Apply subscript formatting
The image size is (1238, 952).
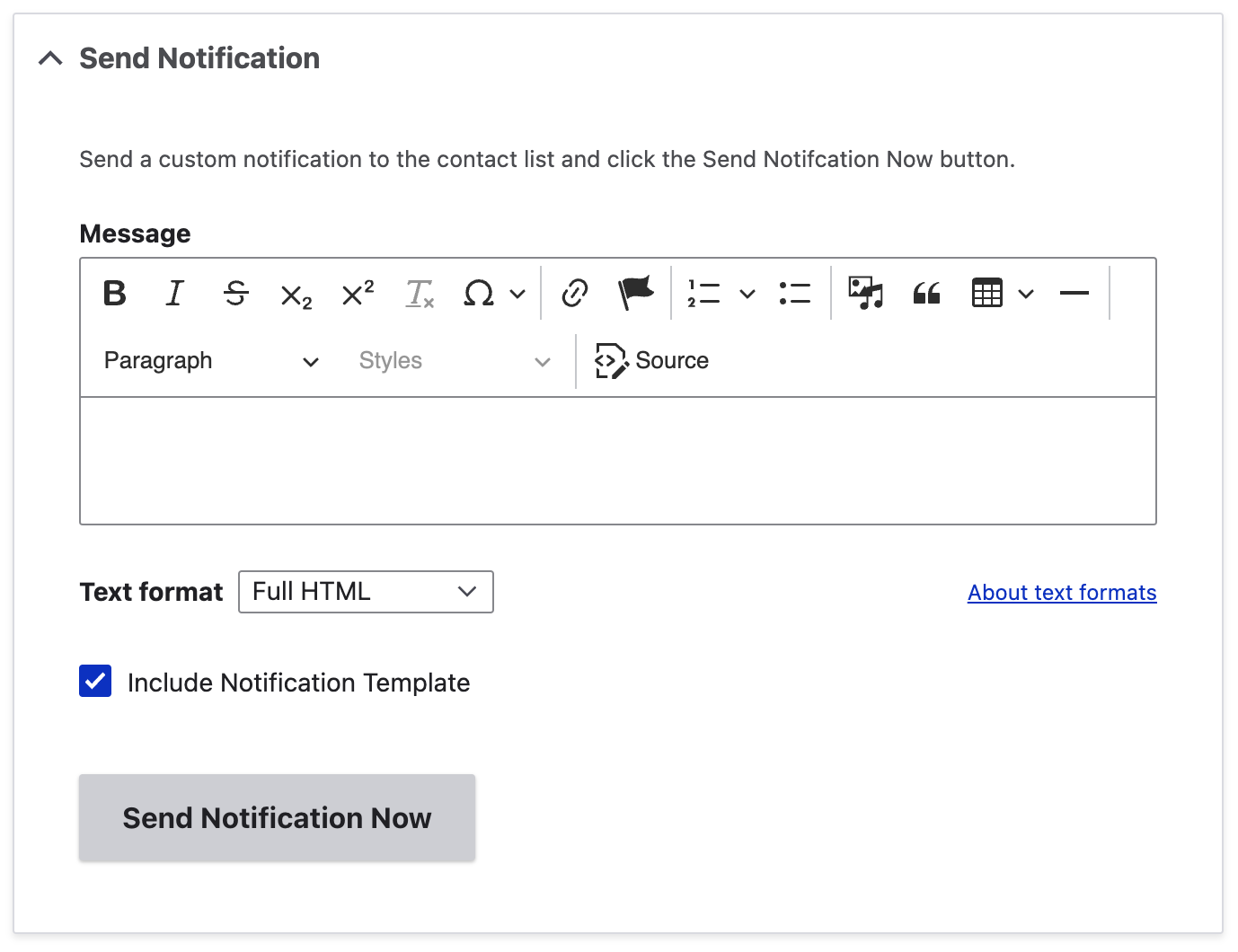click(x=296, y=295)
